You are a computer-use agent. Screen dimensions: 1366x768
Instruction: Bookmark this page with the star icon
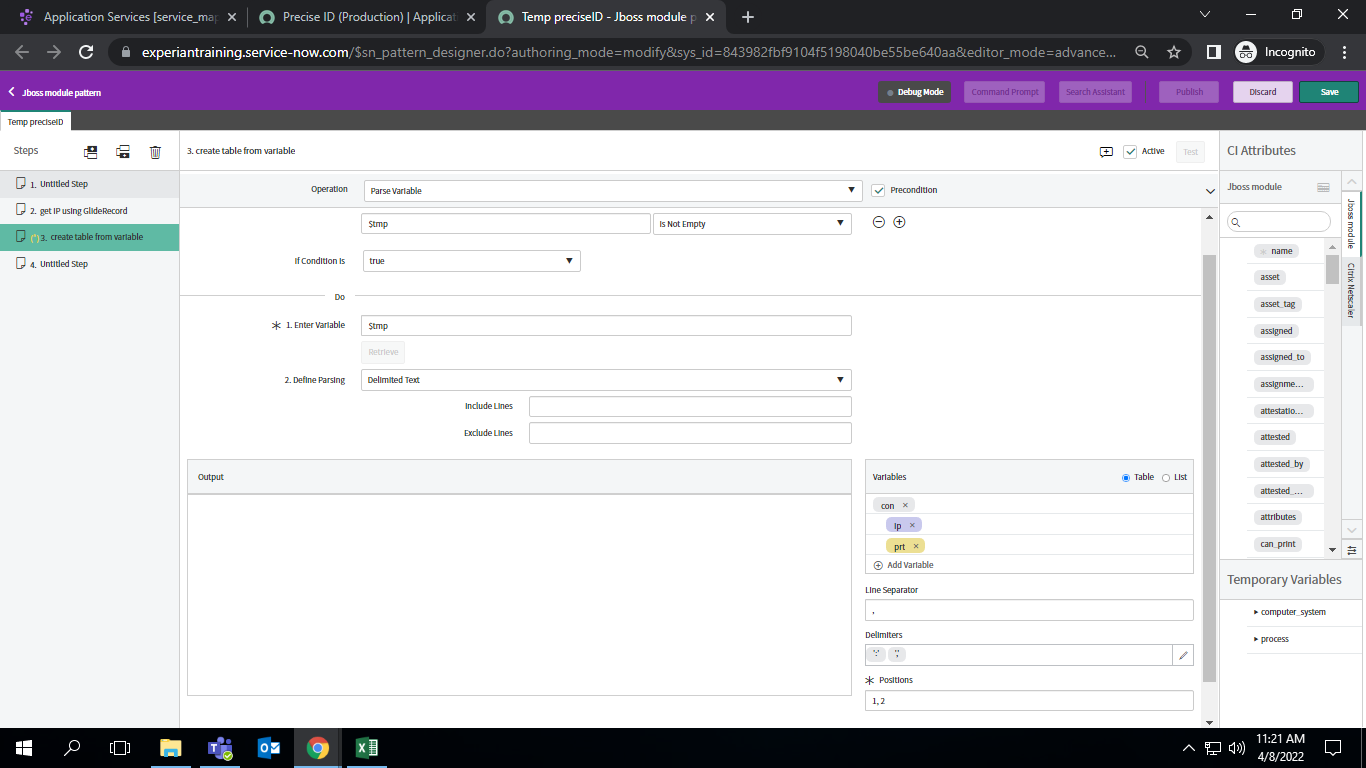coord(1174,52)
